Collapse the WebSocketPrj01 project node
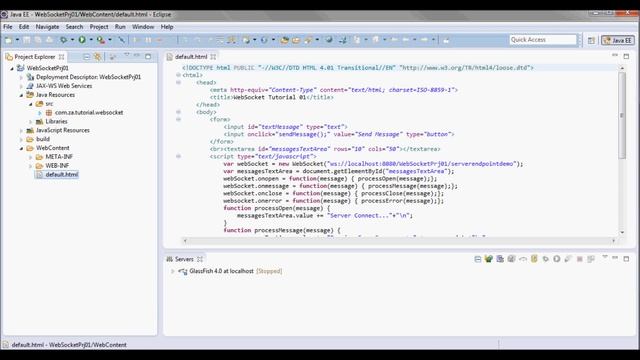This screenshot has height=360, width=640. 12,69
